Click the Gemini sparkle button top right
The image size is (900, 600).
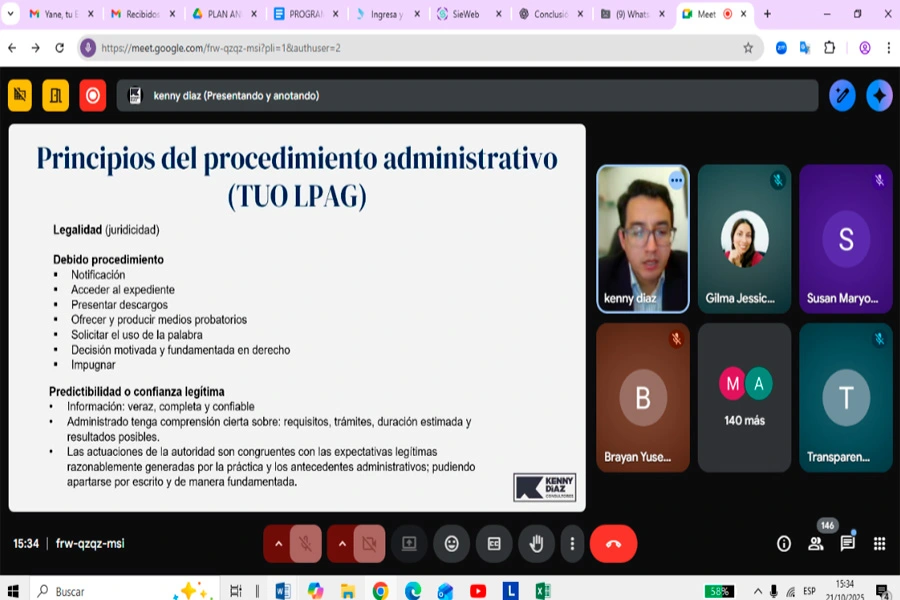coord(879,95)
